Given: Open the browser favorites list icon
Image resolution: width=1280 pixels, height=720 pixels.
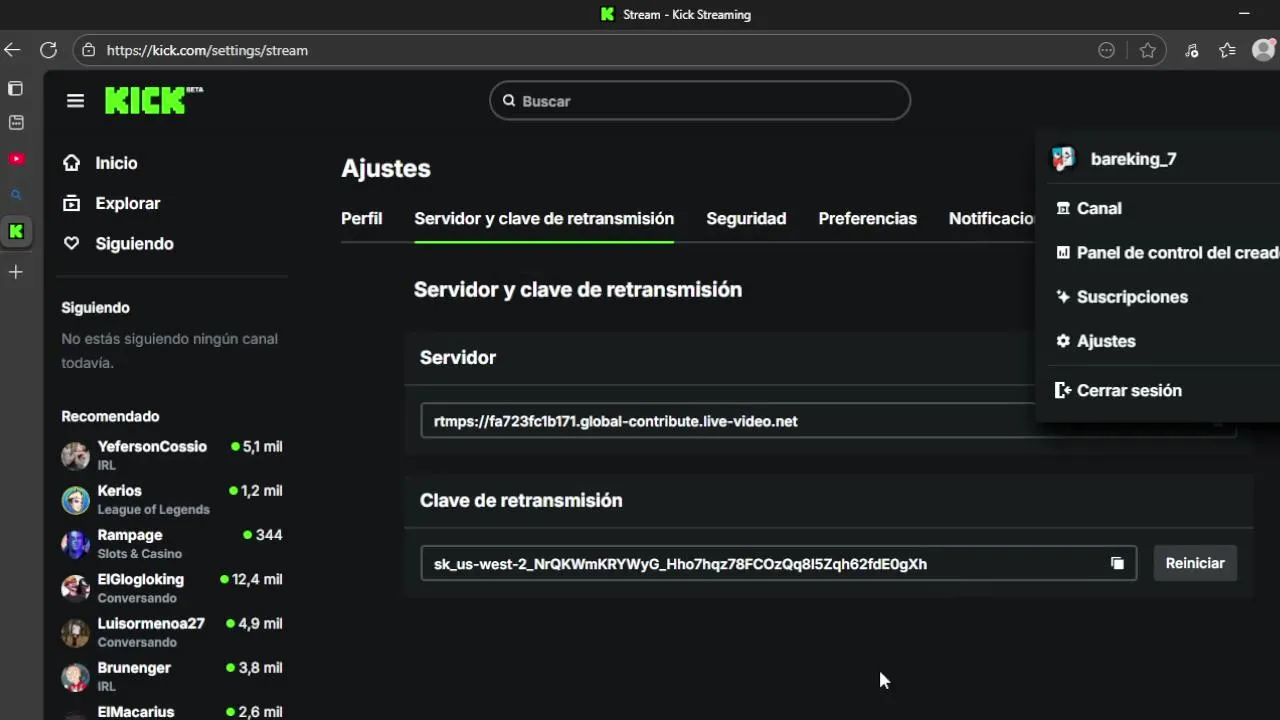Looking at the screenshot, I should point(1227,50).
